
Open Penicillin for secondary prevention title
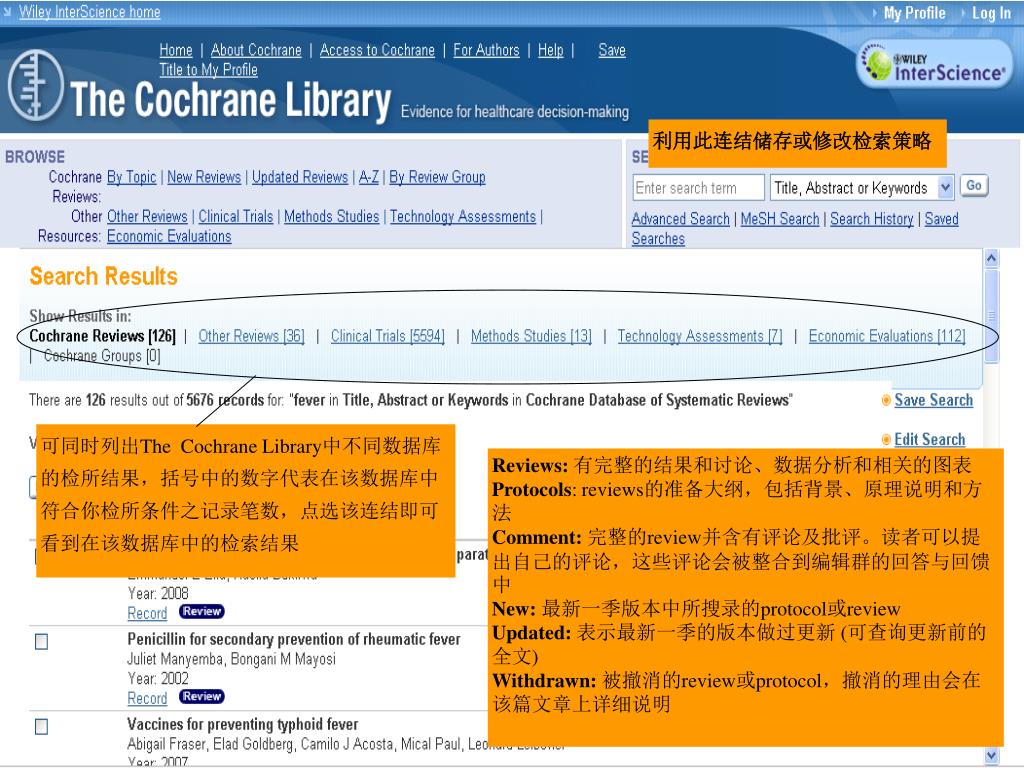pos(294,639)
